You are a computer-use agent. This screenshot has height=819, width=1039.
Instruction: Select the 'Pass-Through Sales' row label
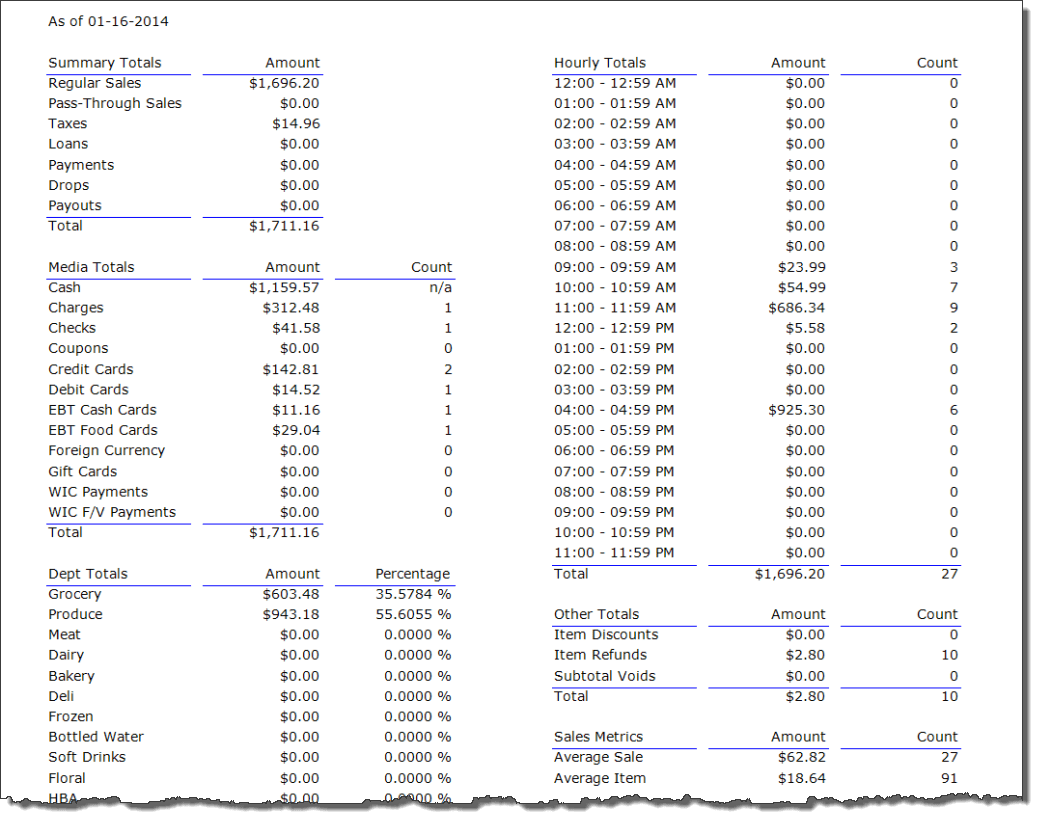pyautogui.click(x=115, y=103)
